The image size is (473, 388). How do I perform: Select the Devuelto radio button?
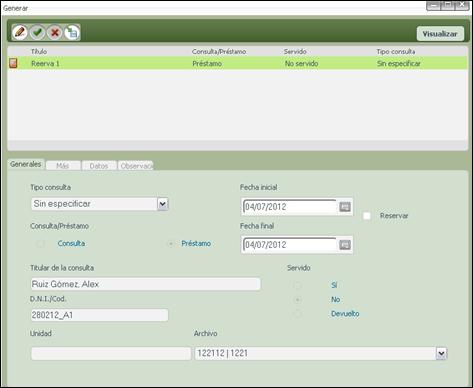(x=297, y=314)
